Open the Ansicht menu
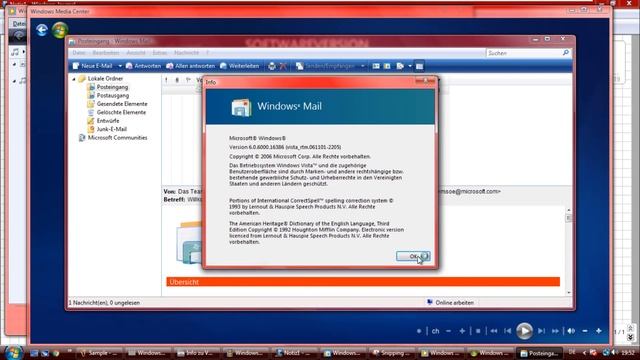This screenshot has width=640, height=360. coord(136,53)
